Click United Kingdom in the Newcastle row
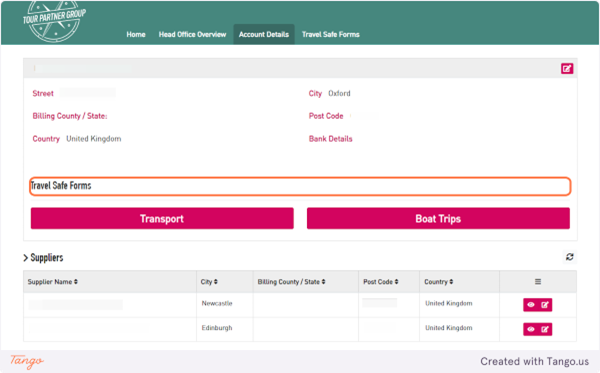The image size is (600, 373). (448, 303)
